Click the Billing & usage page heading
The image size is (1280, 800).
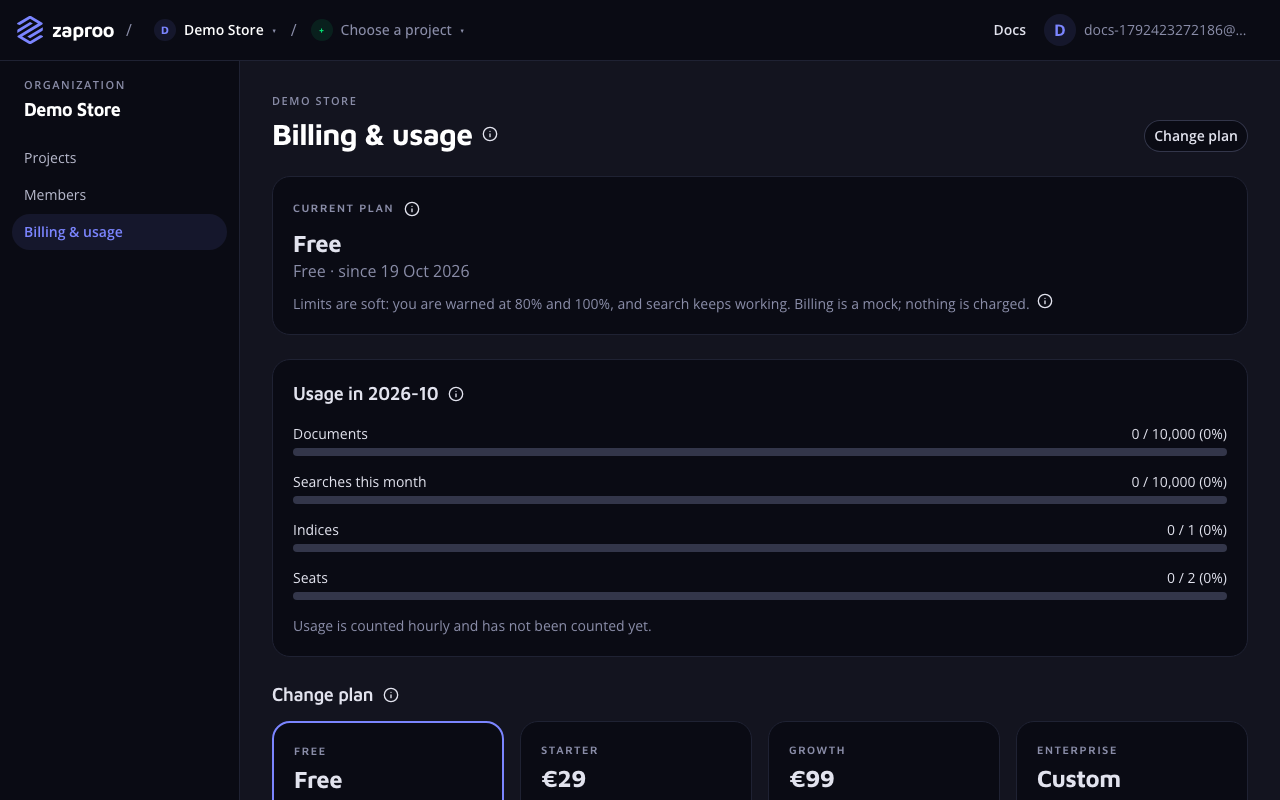pos(372,135)
